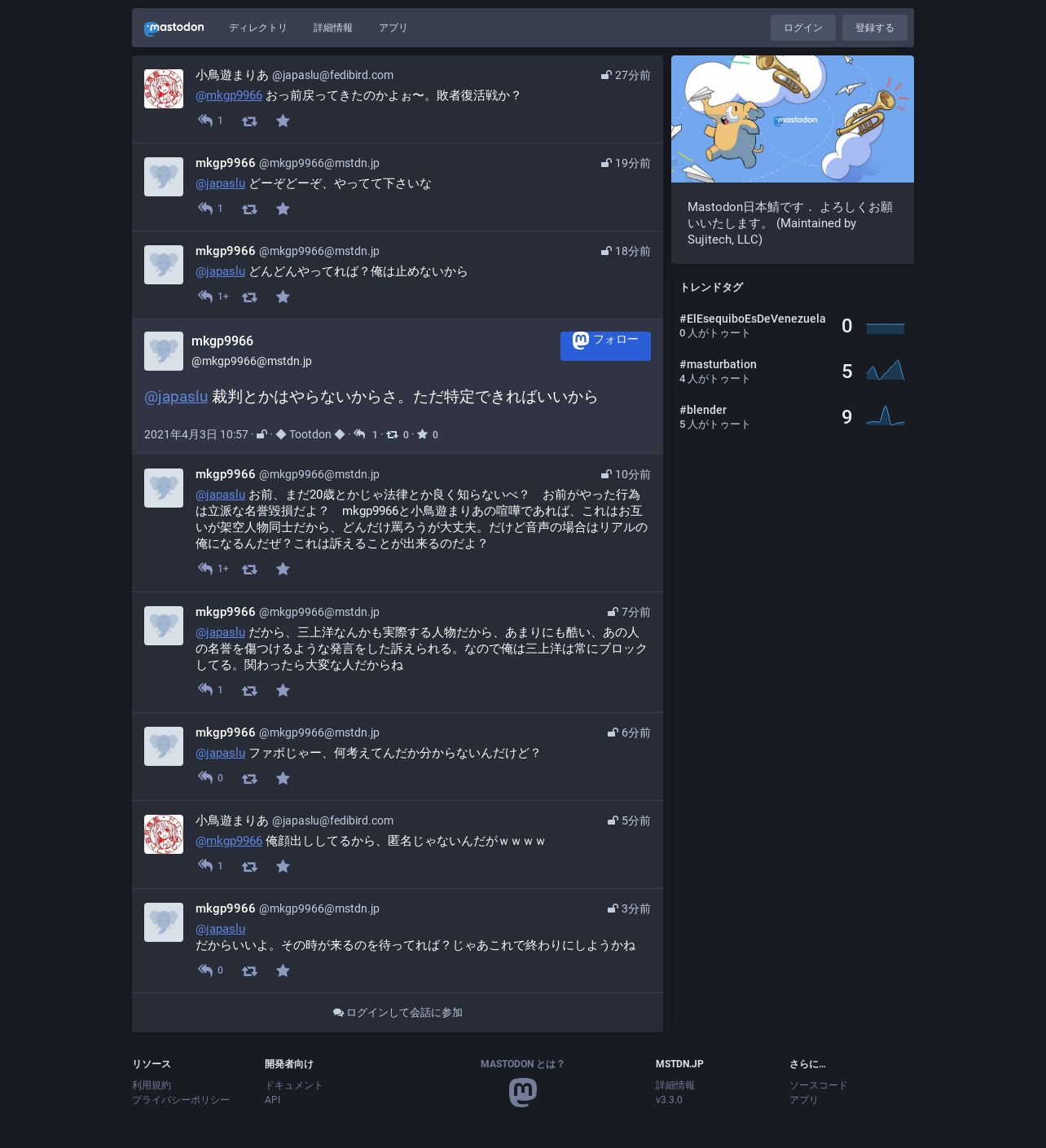Favourite the 18分前 mkgp9966 post
This screenshot has height=1148, width=1046.
tap(283, 297)
